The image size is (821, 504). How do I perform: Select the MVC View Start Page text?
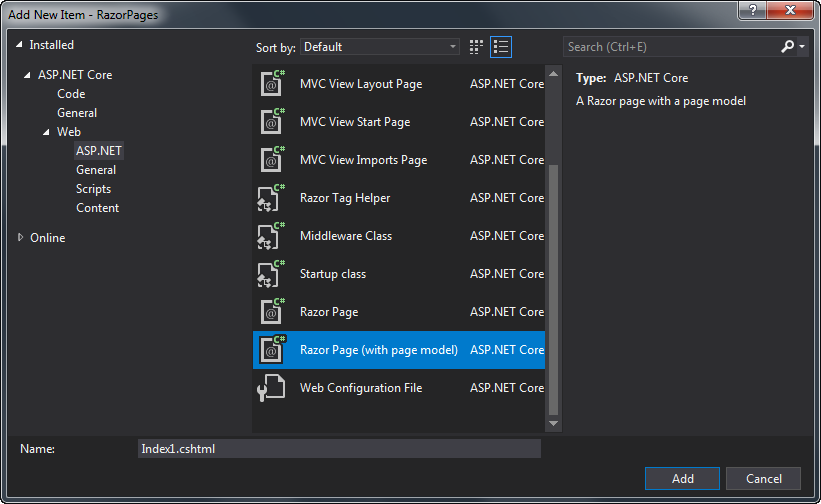(x=355, y=122)
